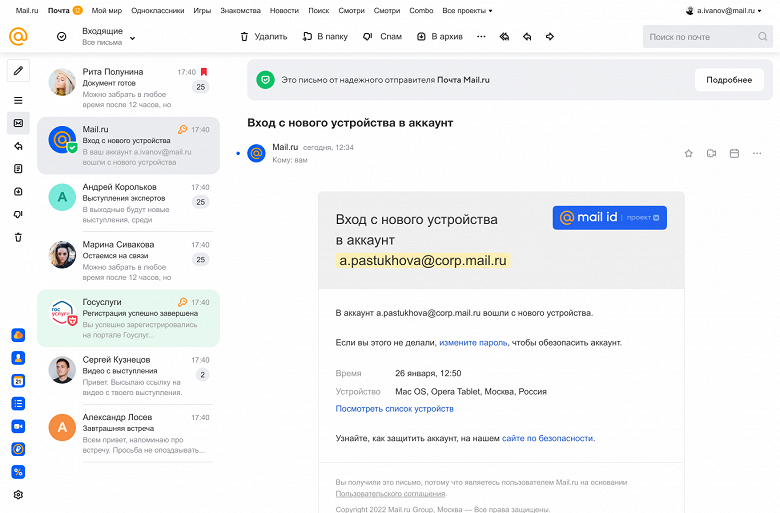Expand the 'Входящие' folder dropdown
Image resolution: width=780 pixels, height=513 pixels.
pos(132,37)
